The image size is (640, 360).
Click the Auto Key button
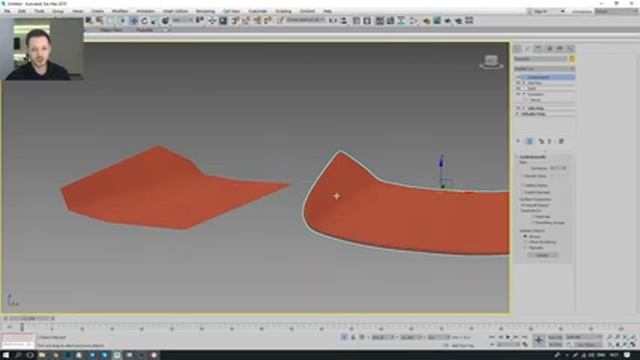555,337
